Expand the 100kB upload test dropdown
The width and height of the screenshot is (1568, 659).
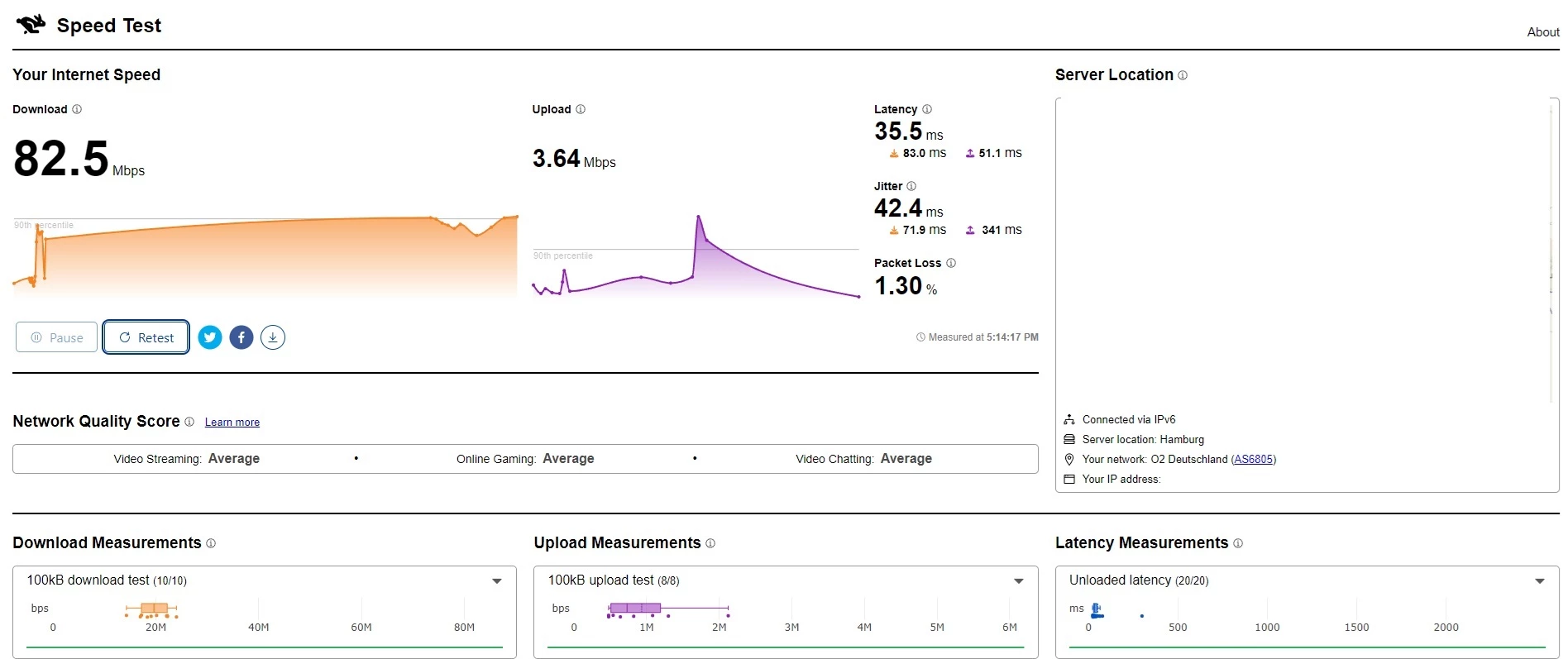click(x=1019, y=581)
